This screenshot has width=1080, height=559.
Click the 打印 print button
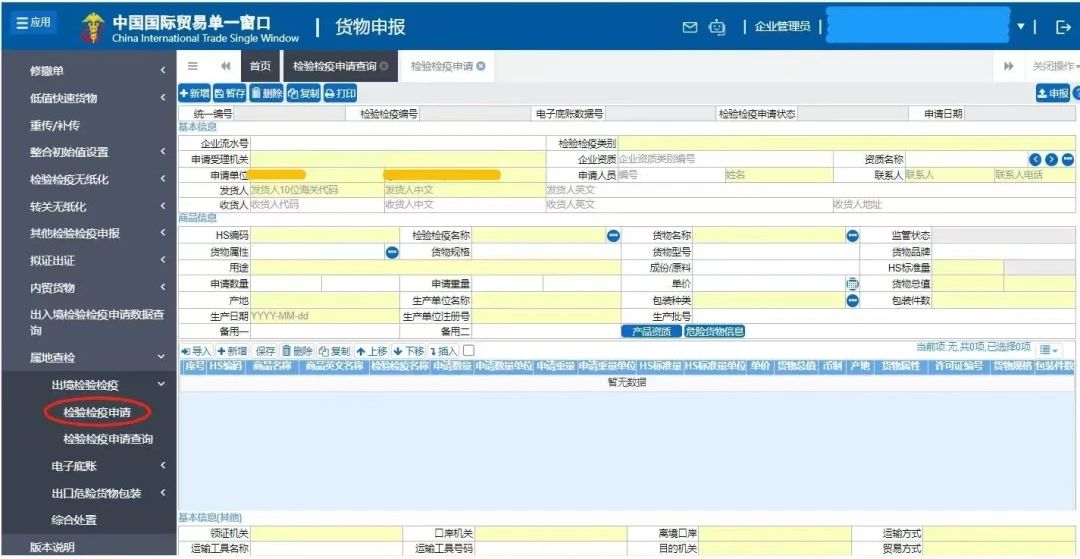click(340, 93)
